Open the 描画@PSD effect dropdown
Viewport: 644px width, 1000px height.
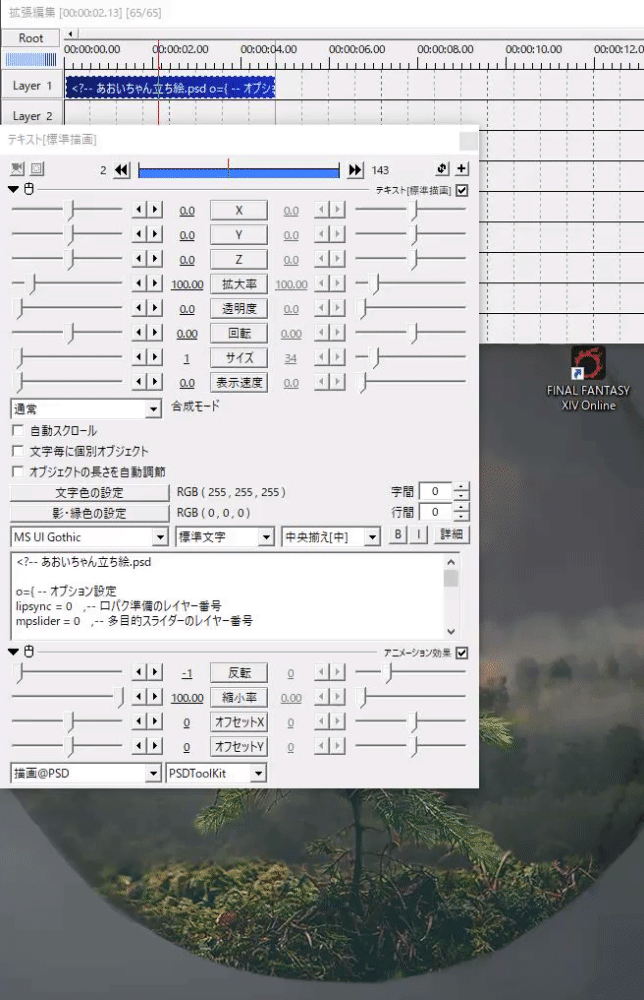(x=85, y=773)
